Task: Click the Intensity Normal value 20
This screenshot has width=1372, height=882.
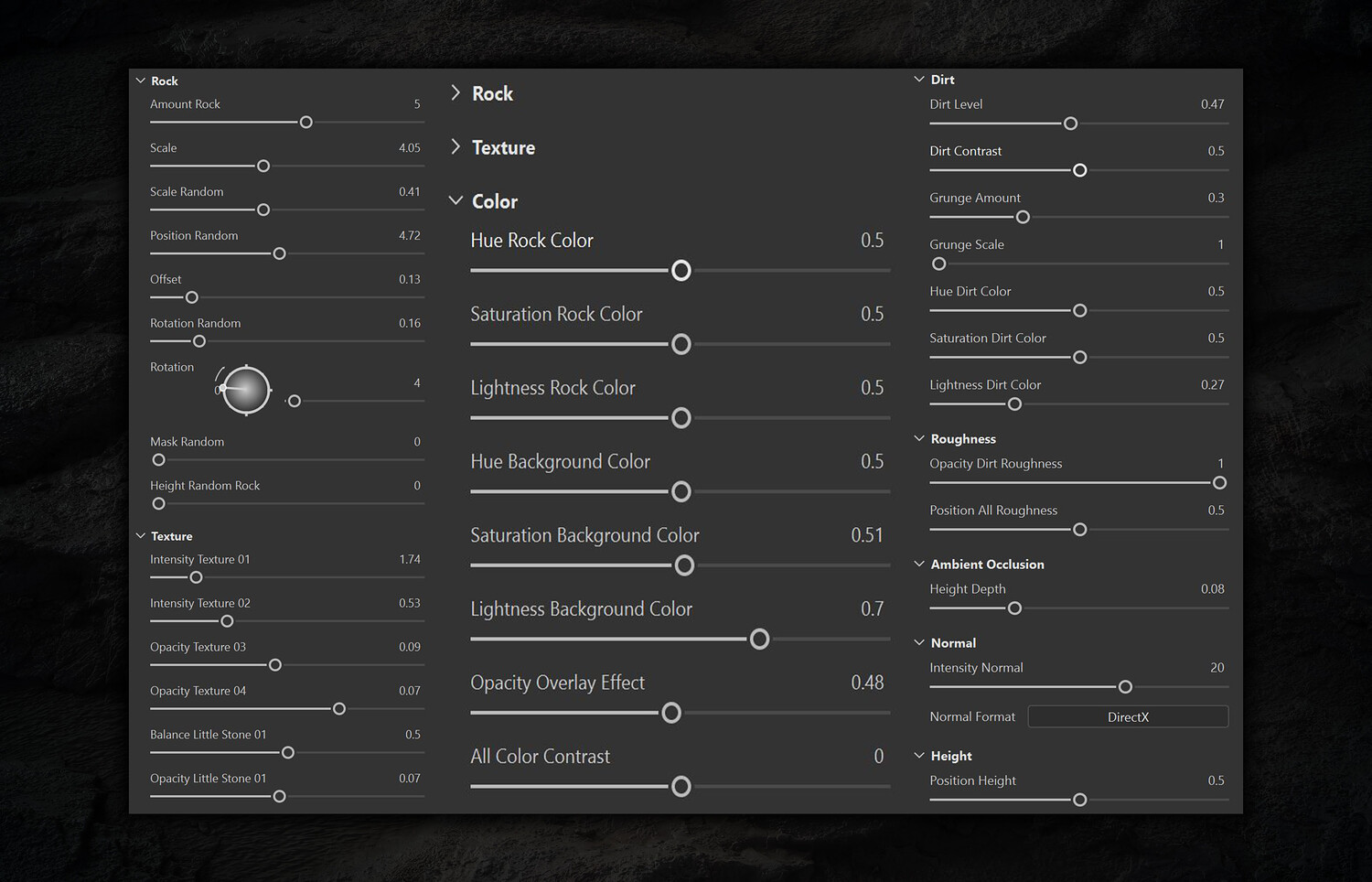Action: (x=1217, y=668)
